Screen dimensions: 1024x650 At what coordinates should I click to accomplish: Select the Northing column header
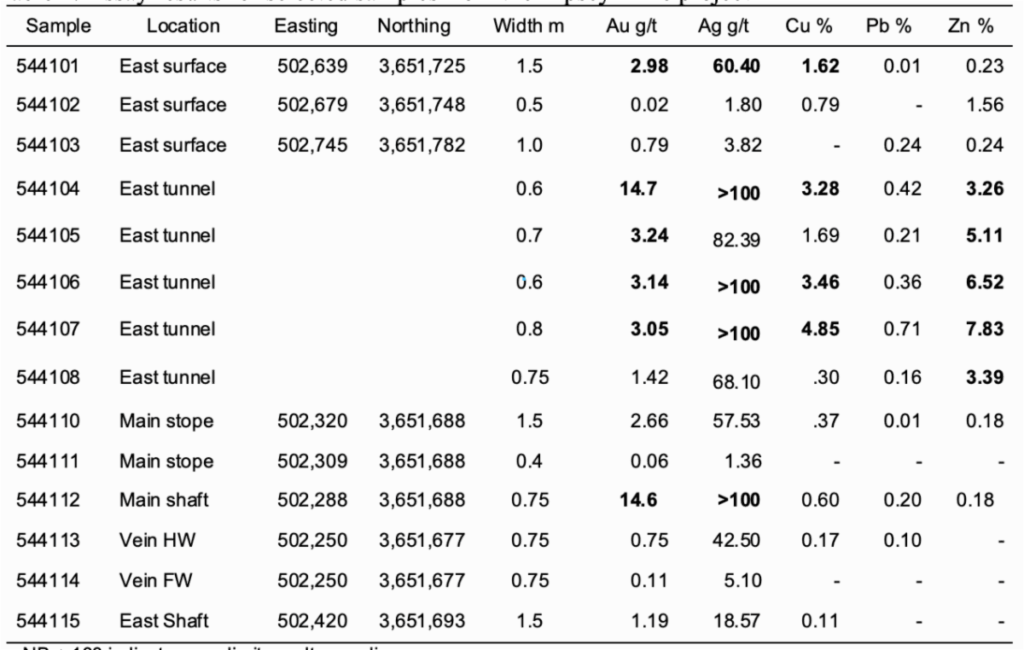[413, 26]
